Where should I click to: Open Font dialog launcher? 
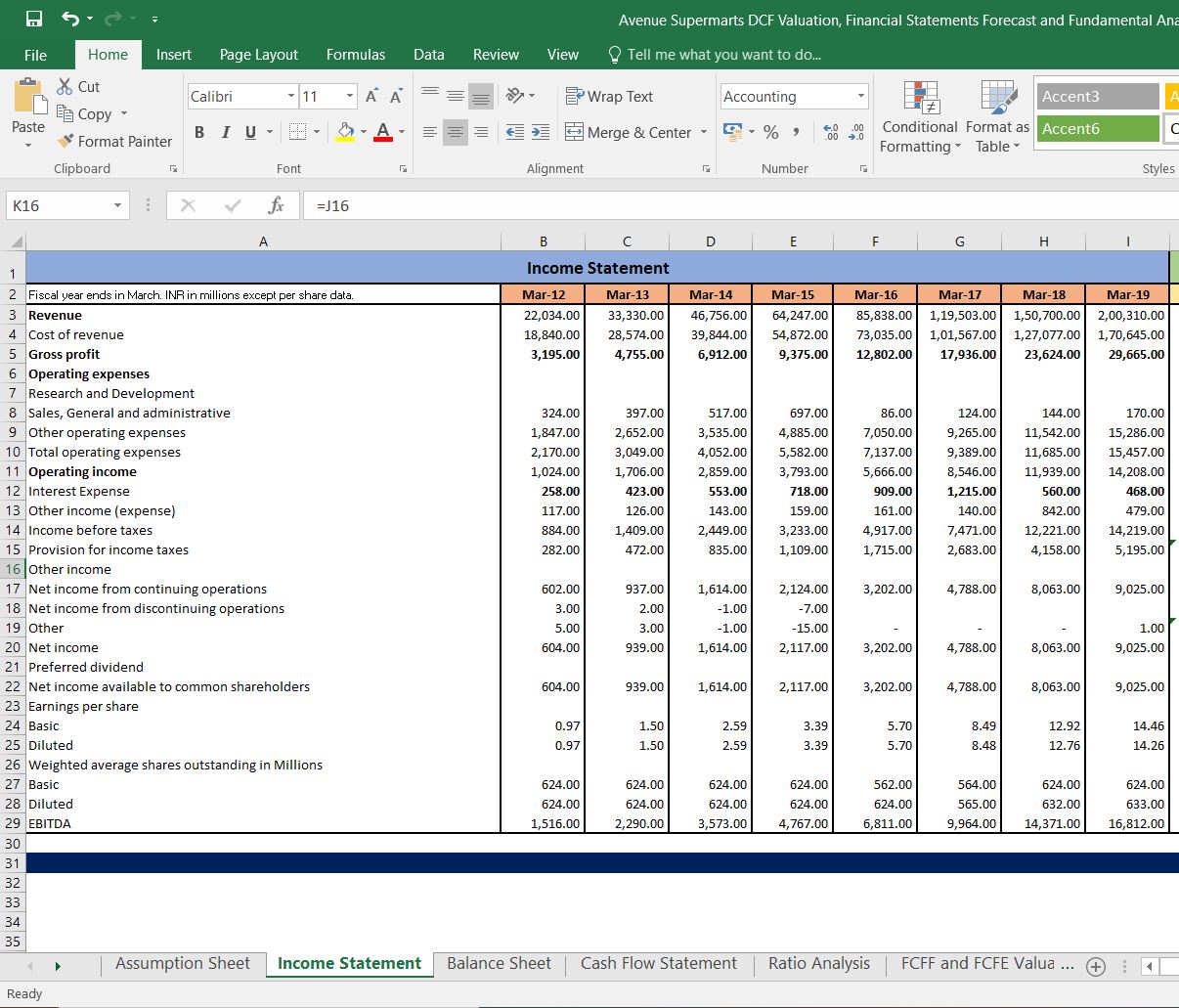[403, 169]
